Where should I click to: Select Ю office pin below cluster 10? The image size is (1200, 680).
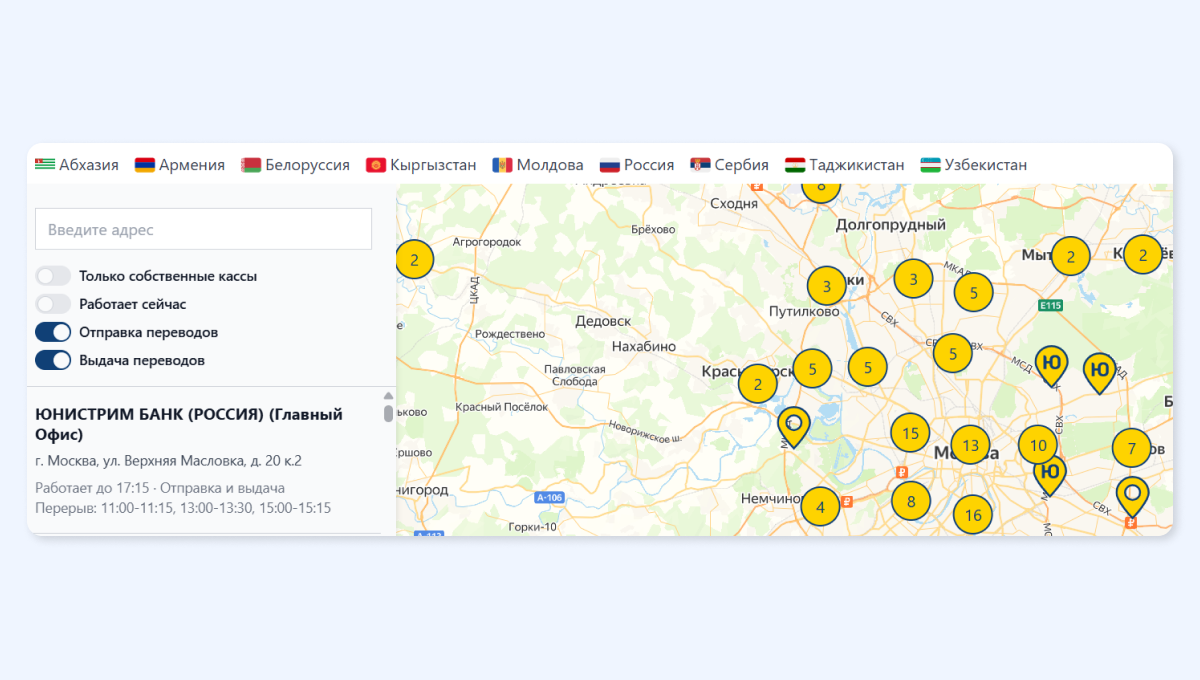pyautogui.click(x=1049, y=475)
